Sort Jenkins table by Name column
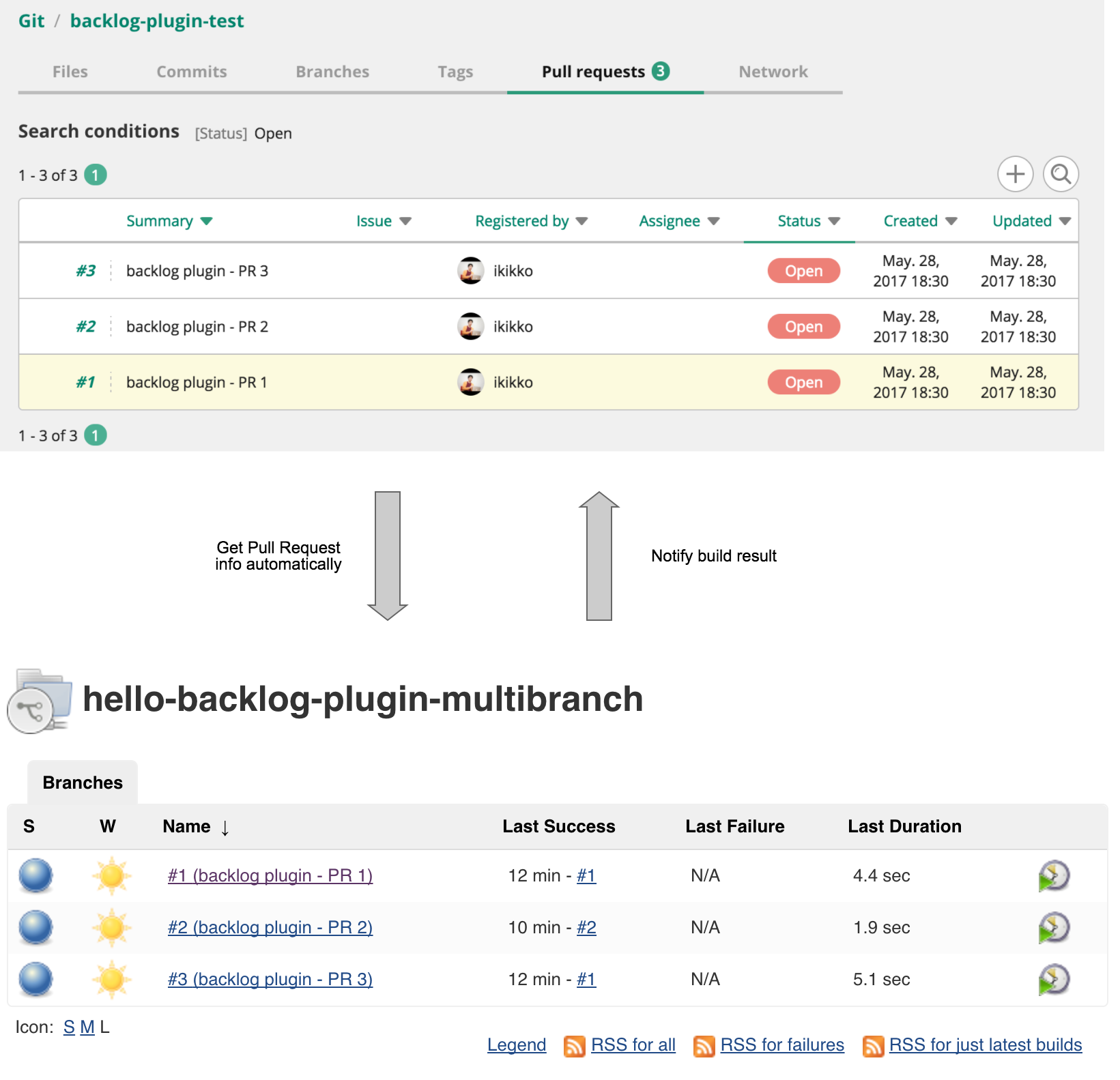The width and height of the screenshot is (1120, 1080). [x=196, y=827]
